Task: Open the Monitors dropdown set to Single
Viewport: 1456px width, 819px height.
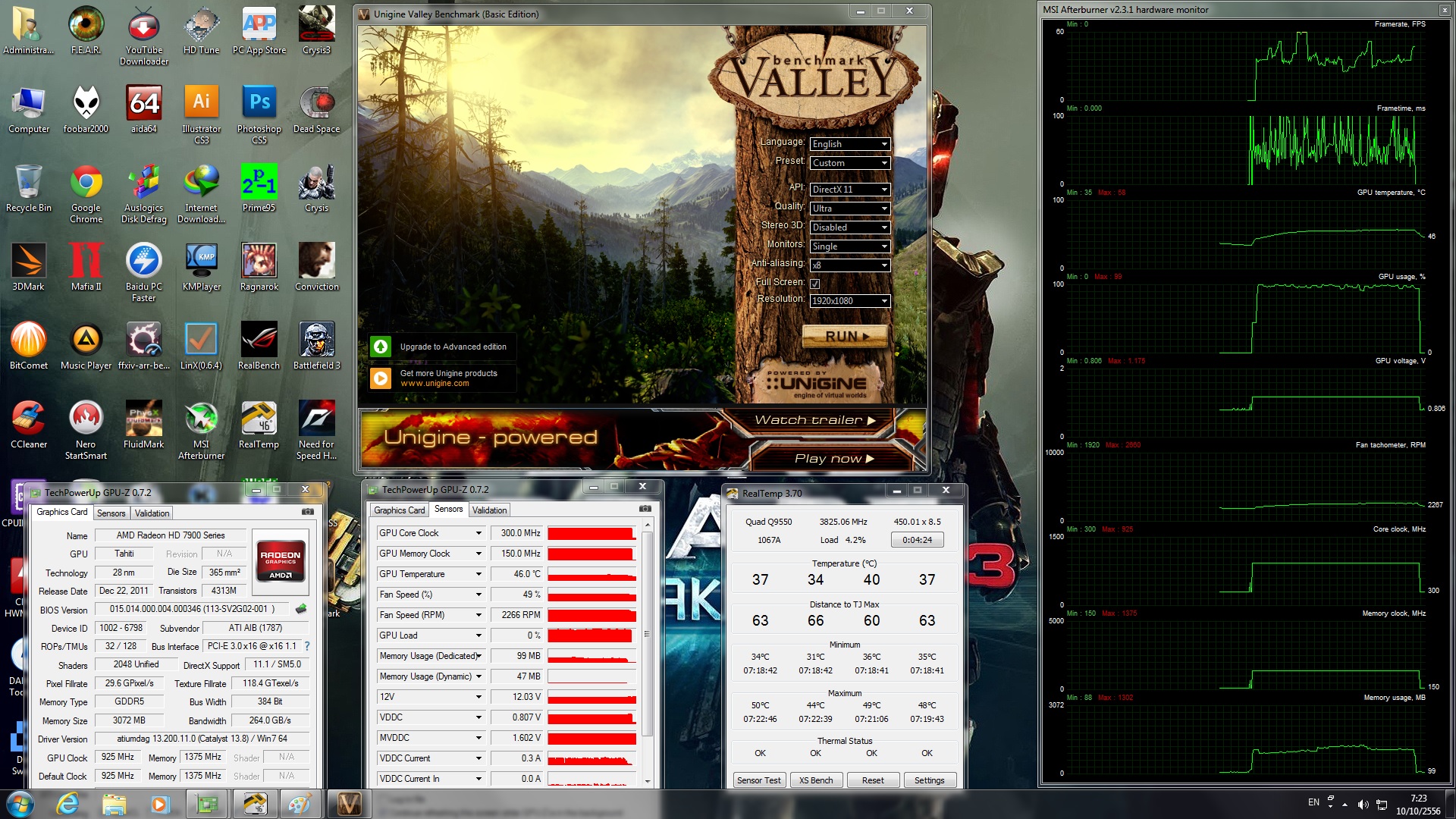Action: click(849, 246)
